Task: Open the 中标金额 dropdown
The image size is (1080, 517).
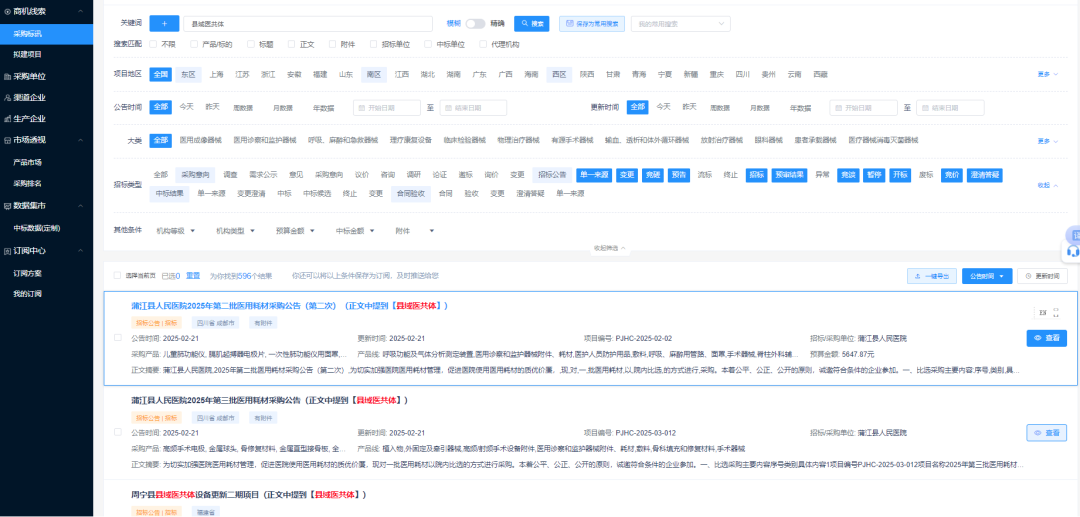Action: coord(355,231)
